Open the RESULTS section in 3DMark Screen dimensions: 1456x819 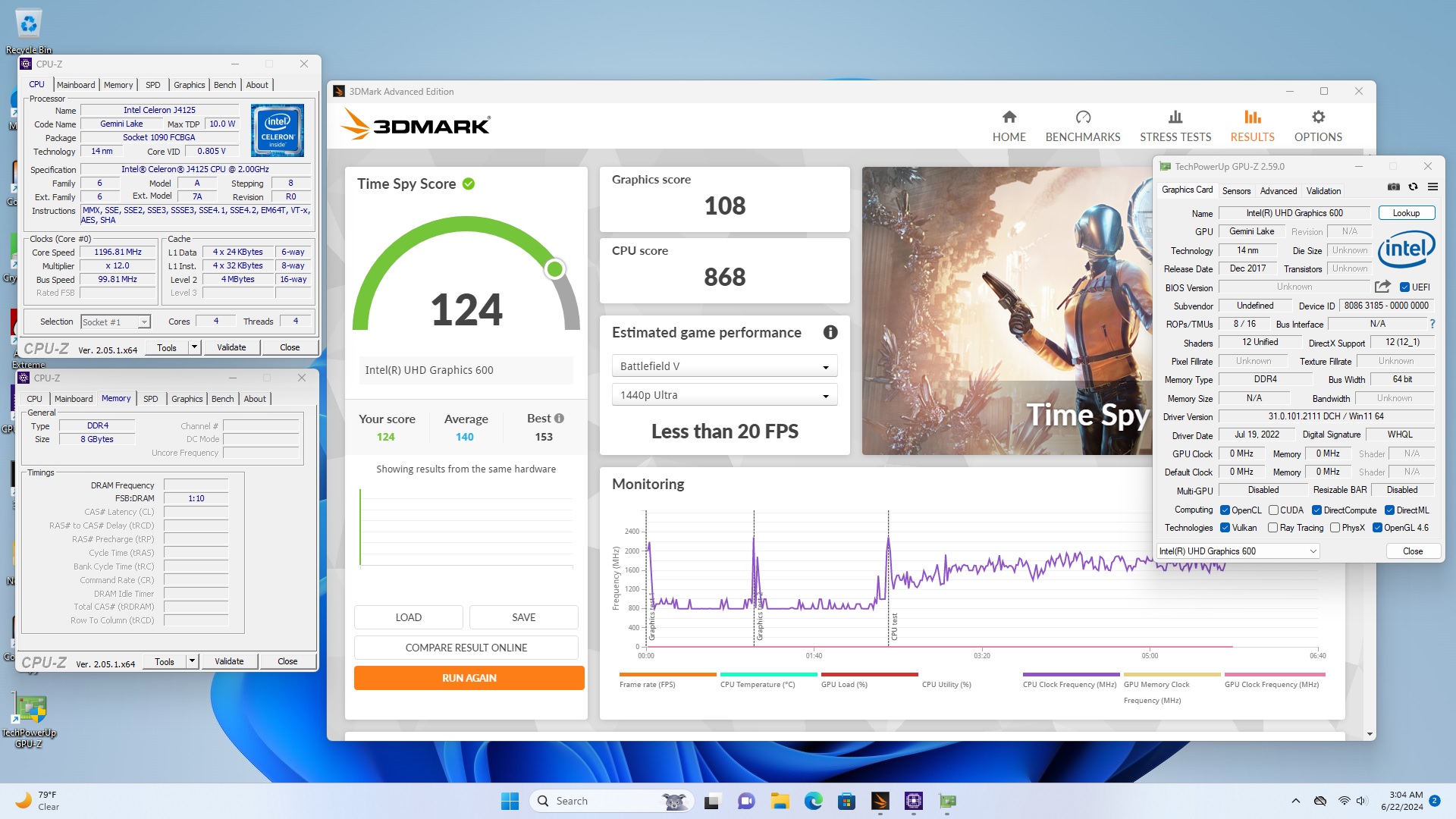click(x=1252, y=126)
